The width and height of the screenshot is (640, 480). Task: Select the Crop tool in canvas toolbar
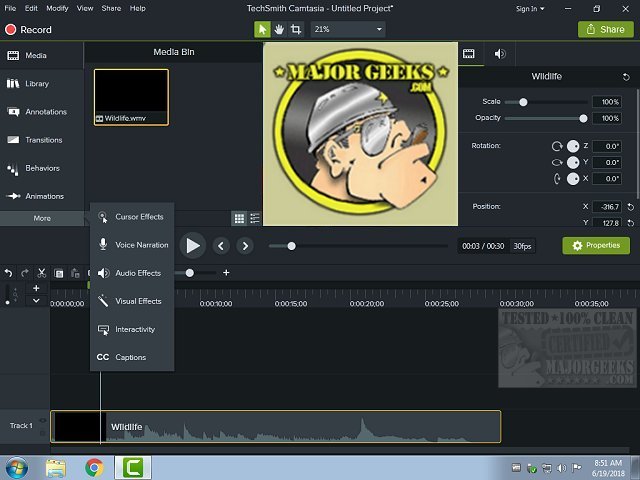296,30
